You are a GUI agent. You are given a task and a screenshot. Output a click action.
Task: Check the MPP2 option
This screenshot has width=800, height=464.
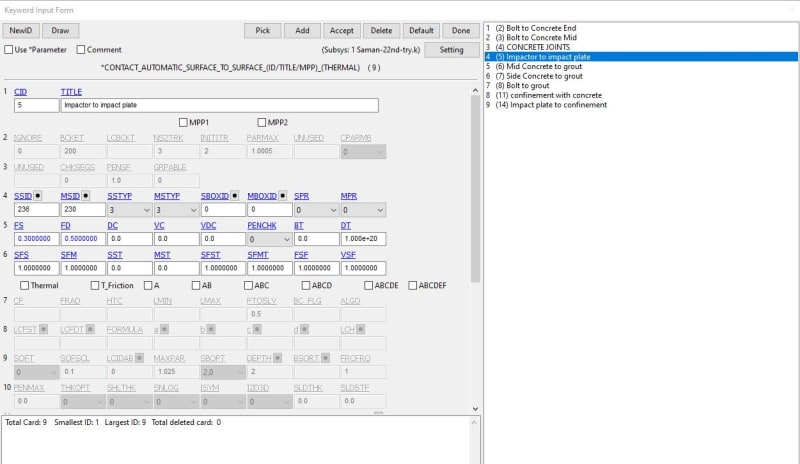(262, 123)
